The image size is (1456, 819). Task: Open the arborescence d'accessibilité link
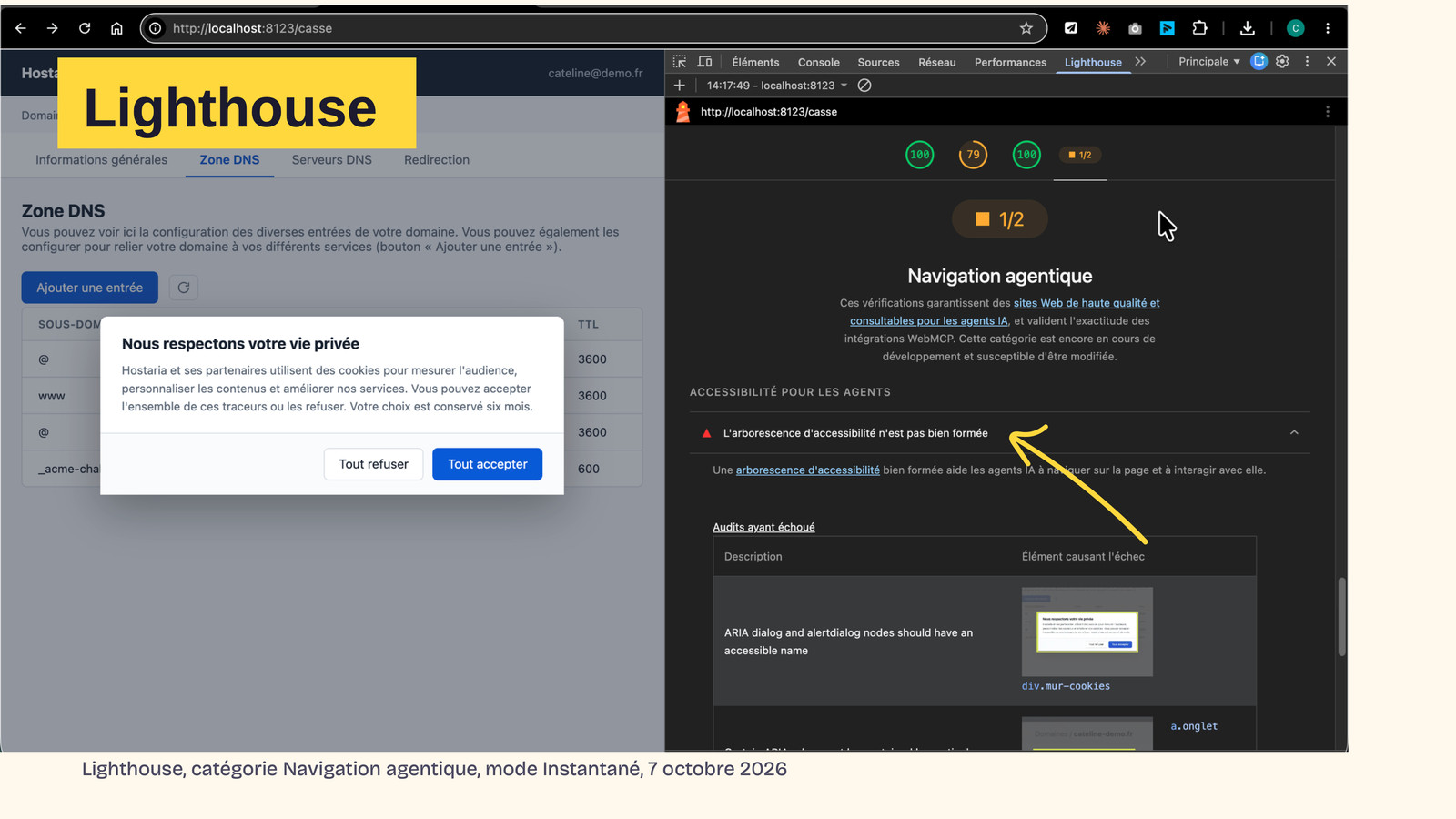[807, 470]
